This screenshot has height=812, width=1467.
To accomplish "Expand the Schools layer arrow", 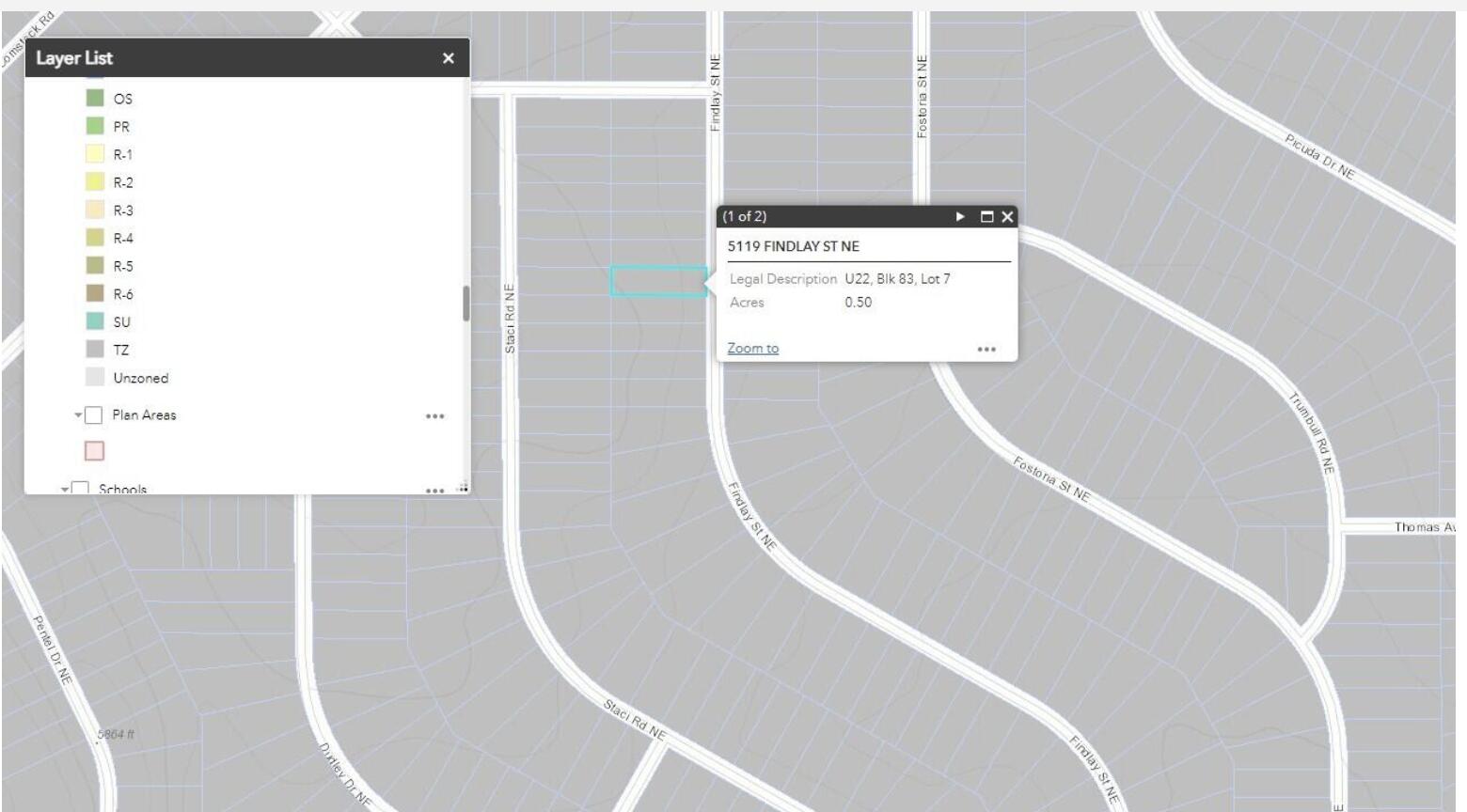I will [65, 489].
